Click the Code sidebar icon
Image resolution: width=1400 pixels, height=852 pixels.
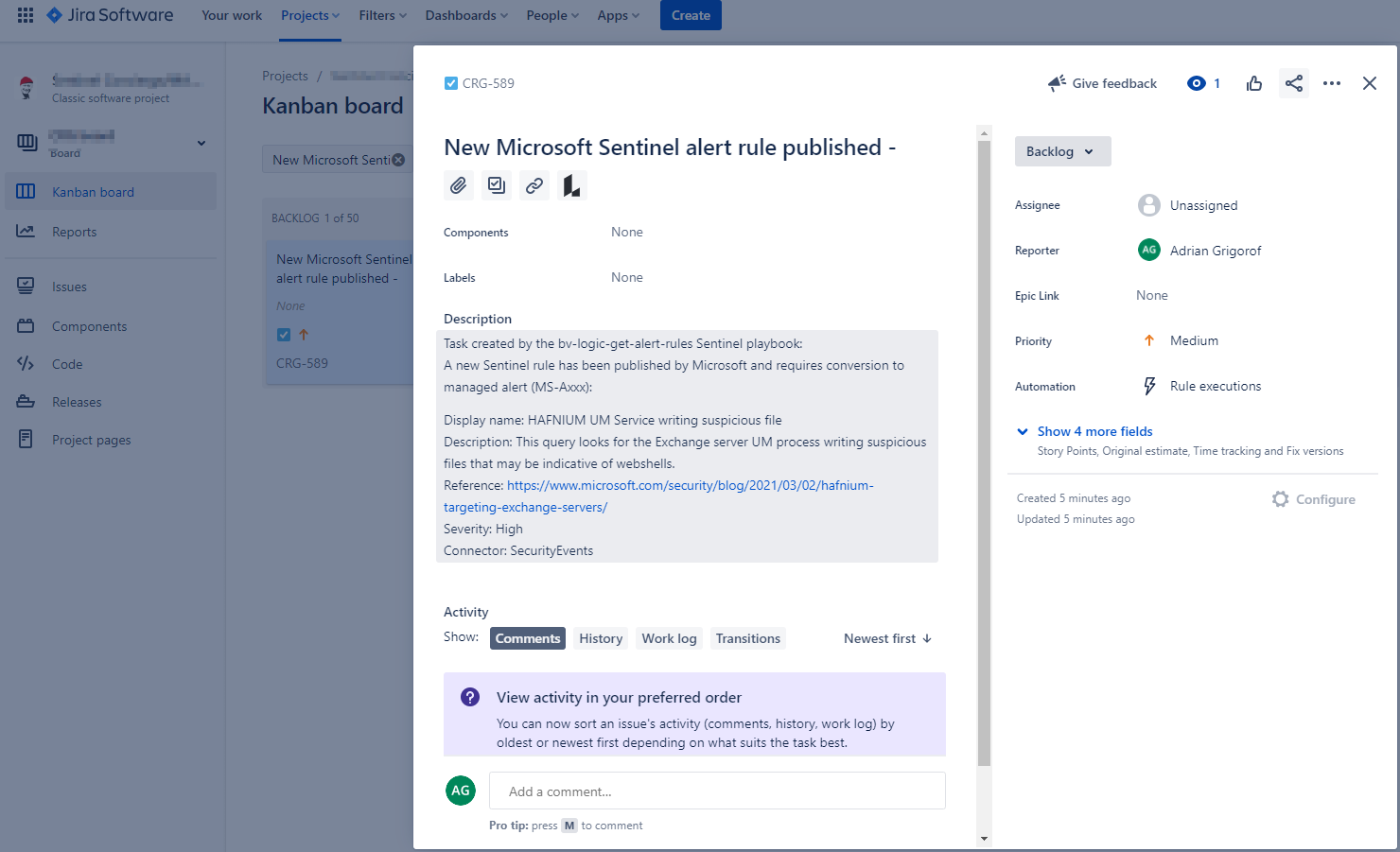[26, 364]
